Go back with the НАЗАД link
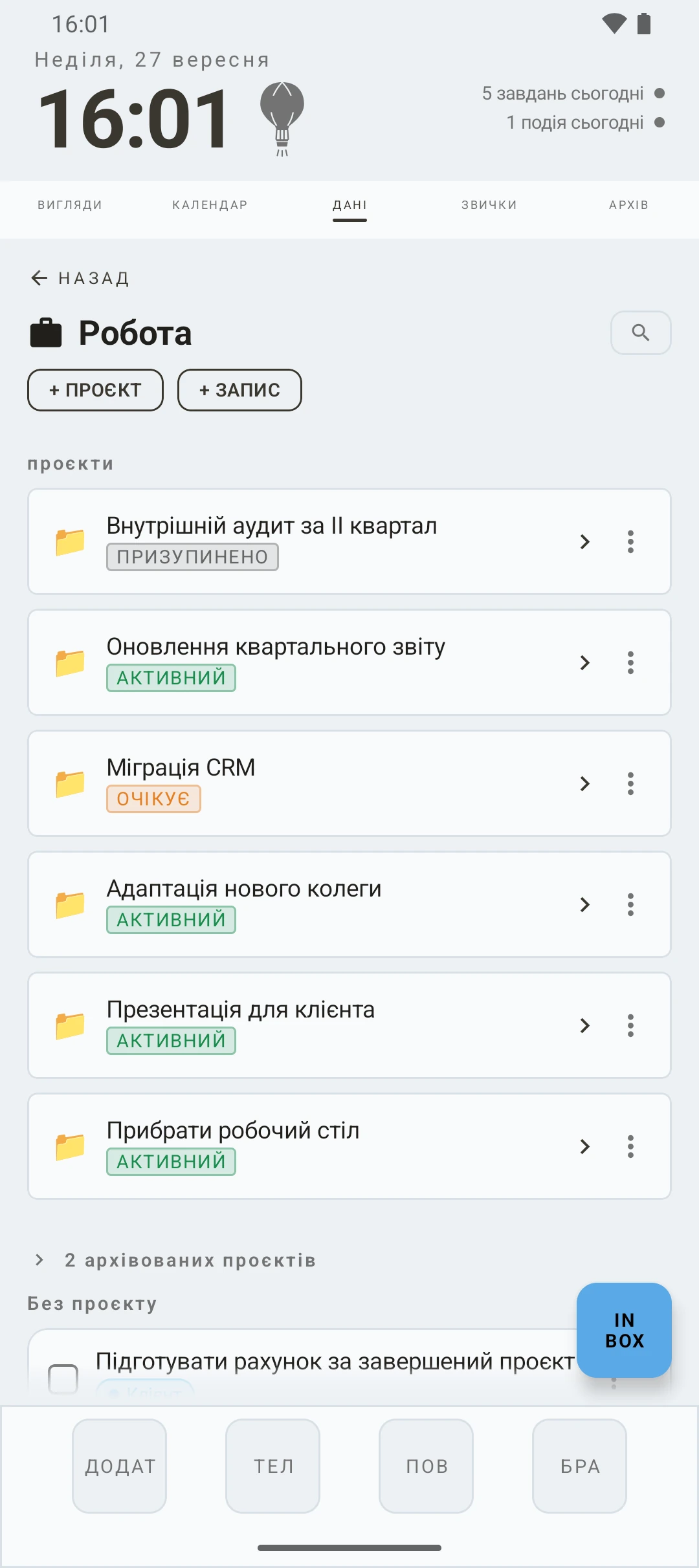The height and width of the screenshot is (1568, 699). point(80,278)
